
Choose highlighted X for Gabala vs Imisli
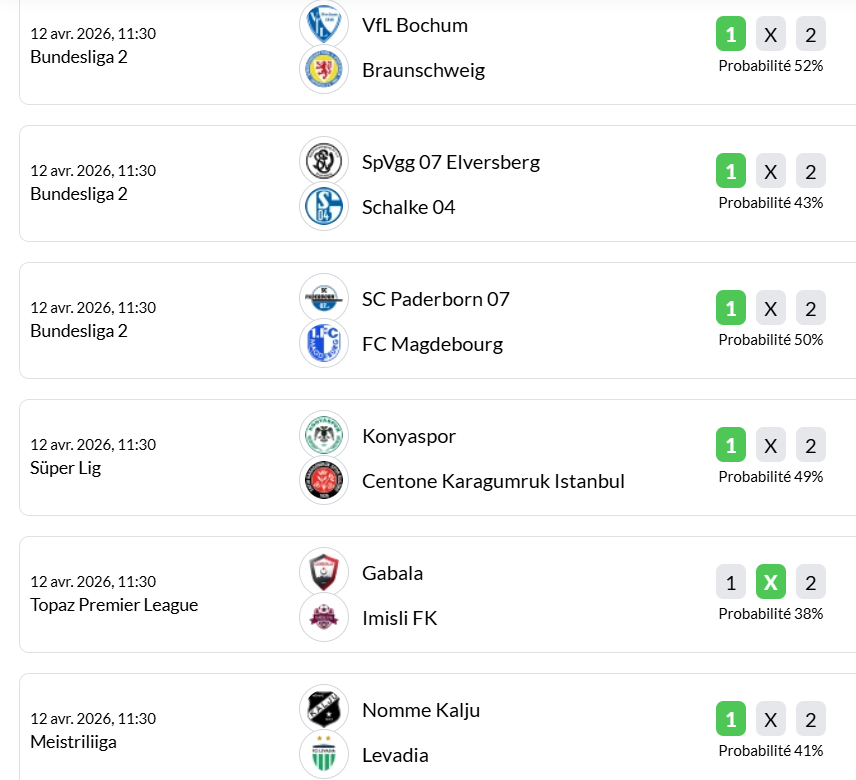tap(771, 582)
